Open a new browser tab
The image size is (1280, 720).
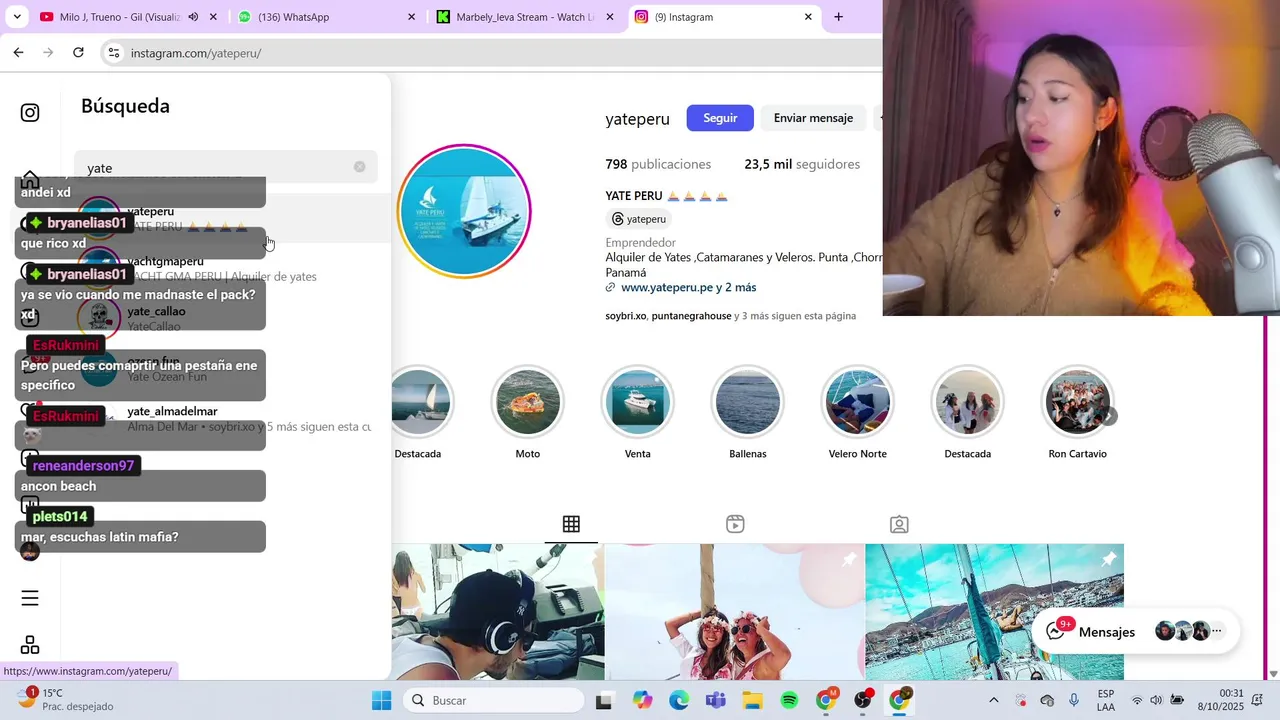[838, 17]
